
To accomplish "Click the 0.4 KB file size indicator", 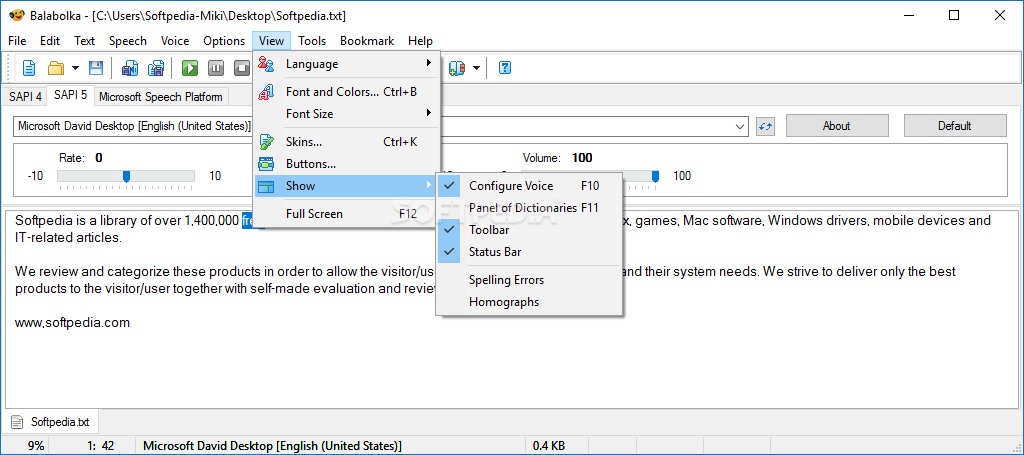I will click(x=549, y=446).
